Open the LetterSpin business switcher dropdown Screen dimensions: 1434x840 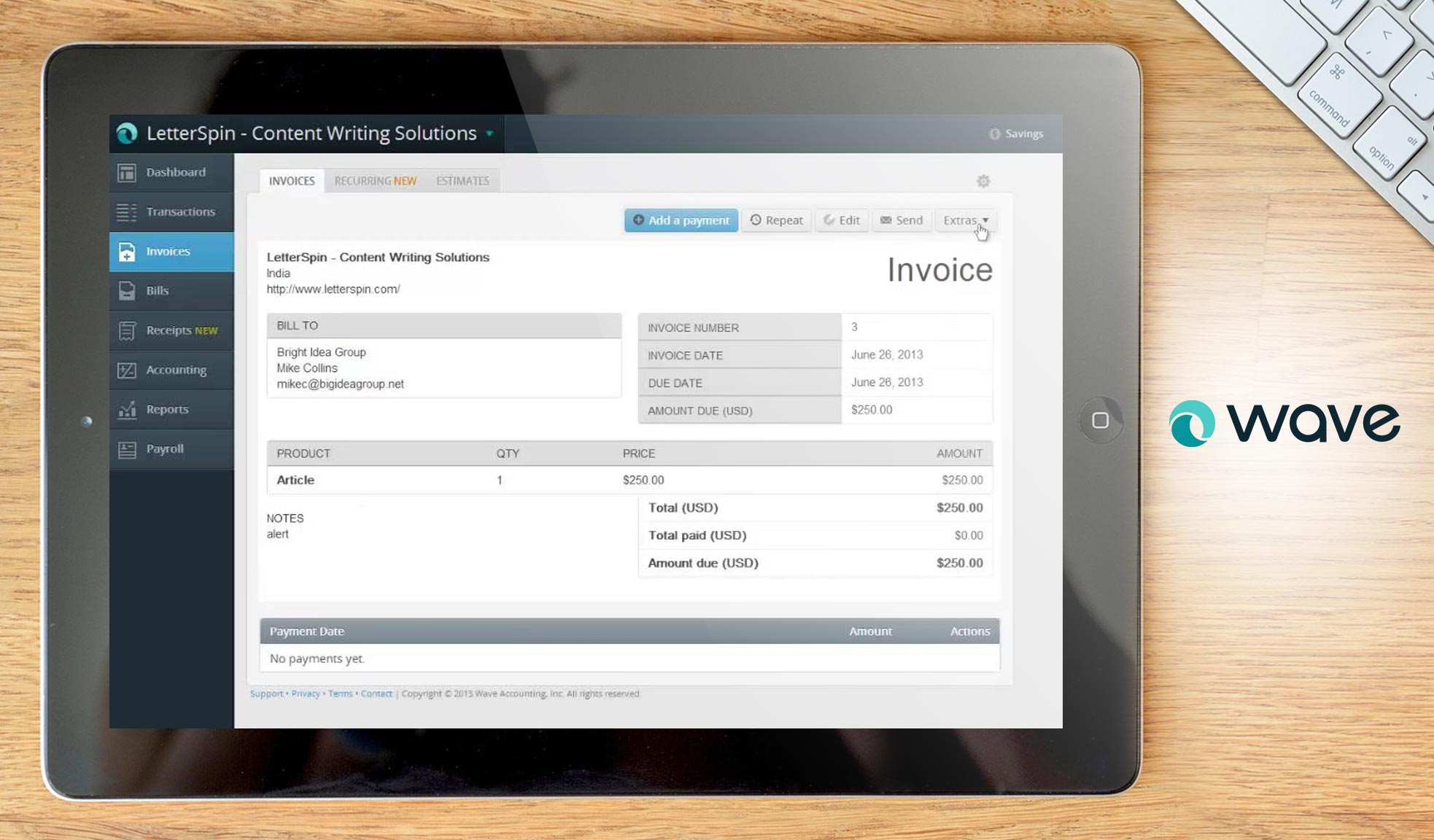pos(489,133)
